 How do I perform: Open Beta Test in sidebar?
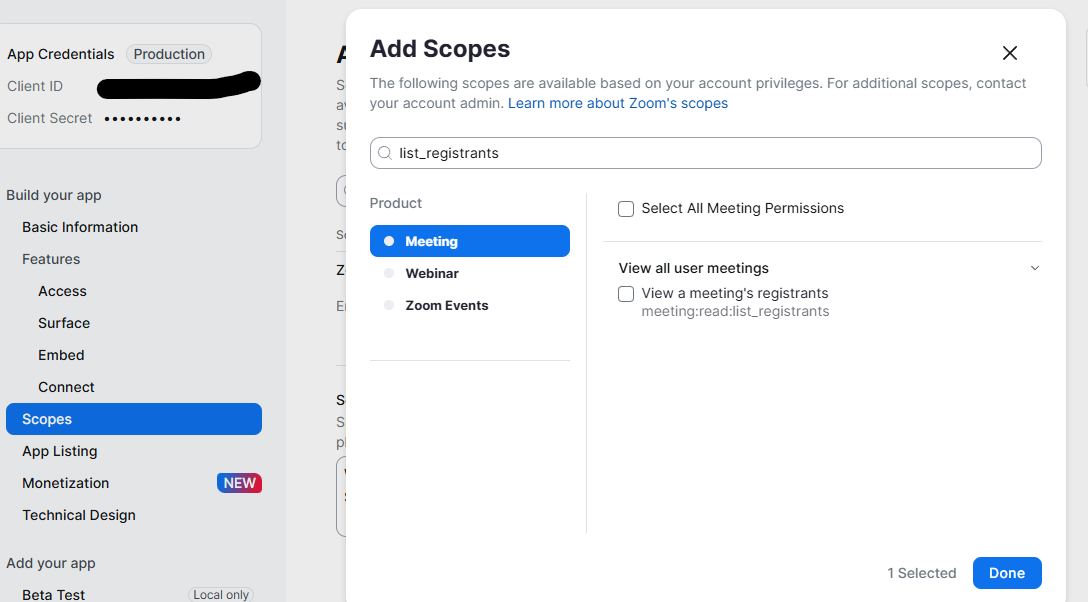(x=54, y=594)
